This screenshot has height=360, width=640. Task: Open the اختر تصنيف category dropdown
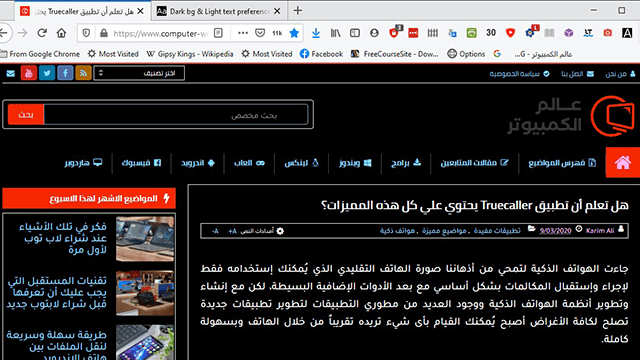[x=139, y=73]
